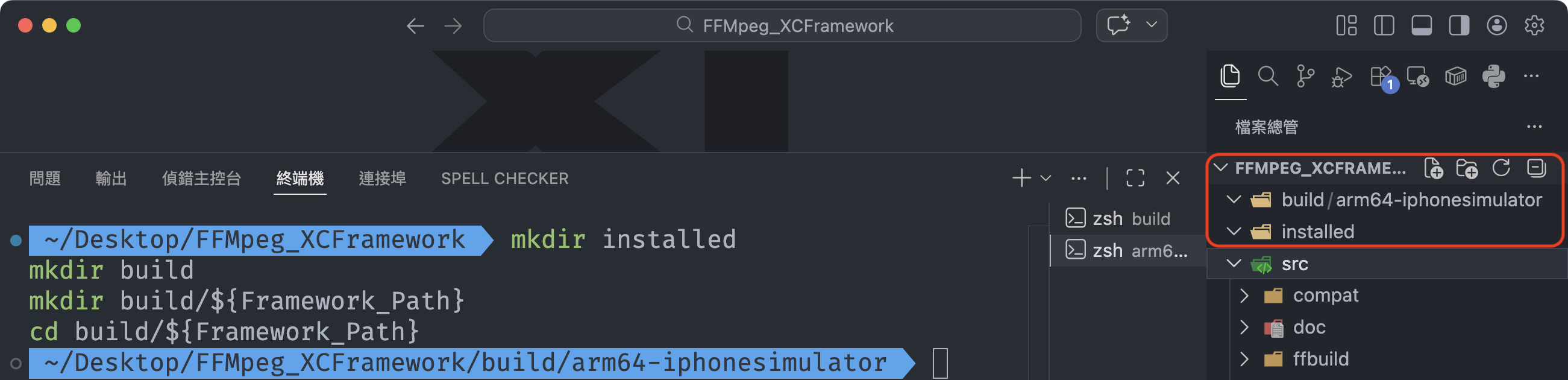1568x380 pixels.
Task: Toggle the primary sidebar layout button
Action: (x=1384, y=25)
